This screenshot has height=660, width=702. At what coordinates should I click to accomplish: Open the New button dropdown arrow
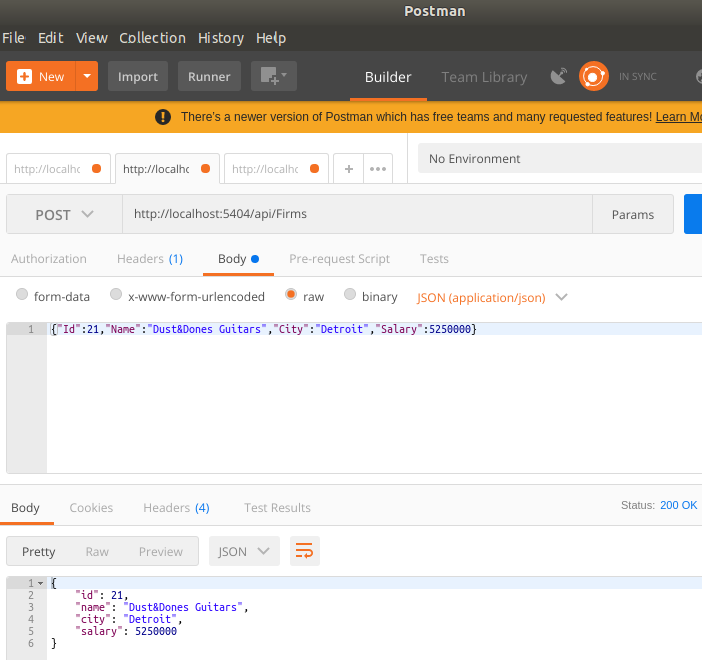coord(88,76)
